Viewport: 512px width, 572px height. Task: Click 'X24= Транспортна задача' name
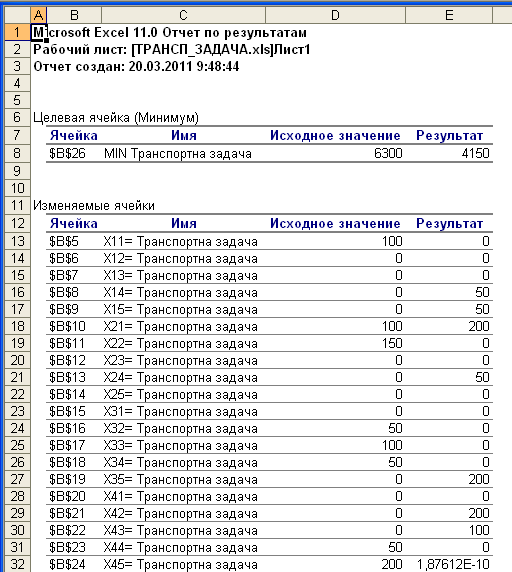[x=181, y=378]
